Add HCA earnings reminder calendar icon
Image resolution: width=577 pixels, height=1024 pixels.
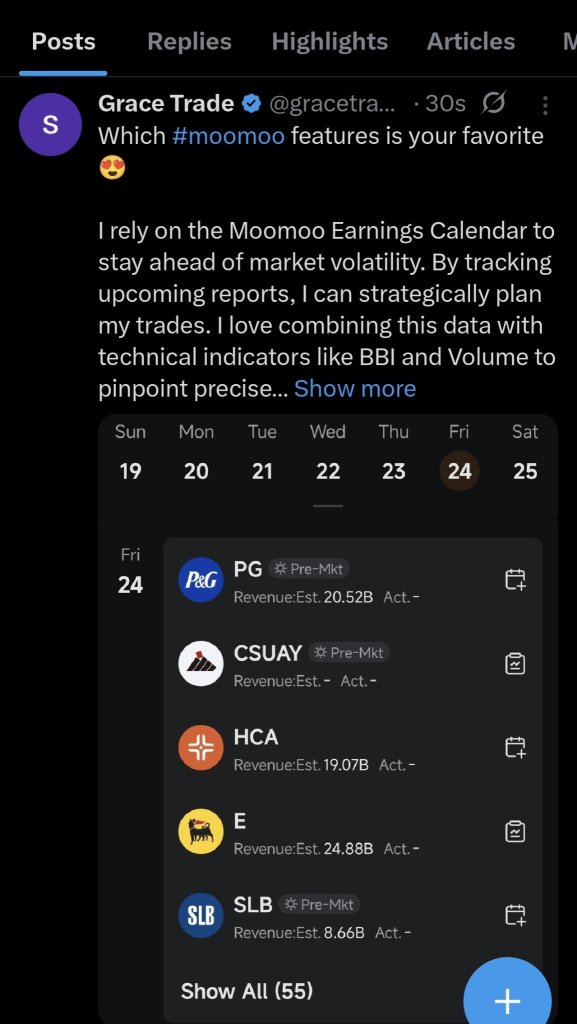[516, 747]
